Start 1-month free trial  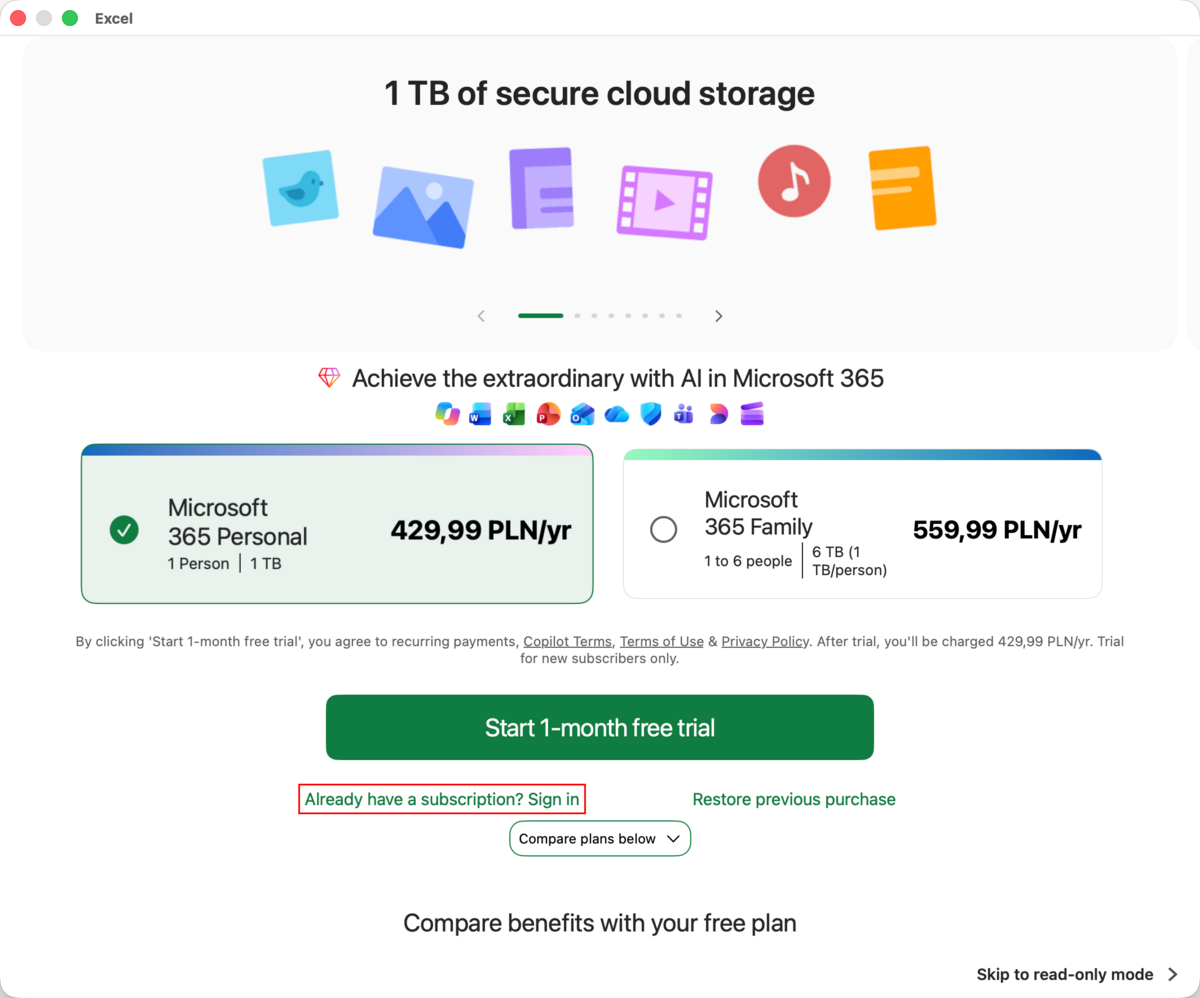coord(600,727)
